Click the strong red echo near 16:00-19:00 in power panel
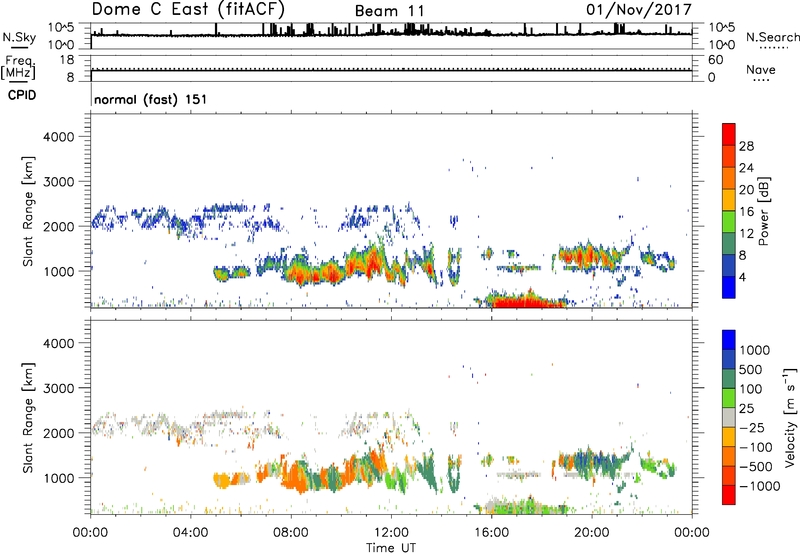The height and width of the screenshot is (554, 800). [526, 301]
